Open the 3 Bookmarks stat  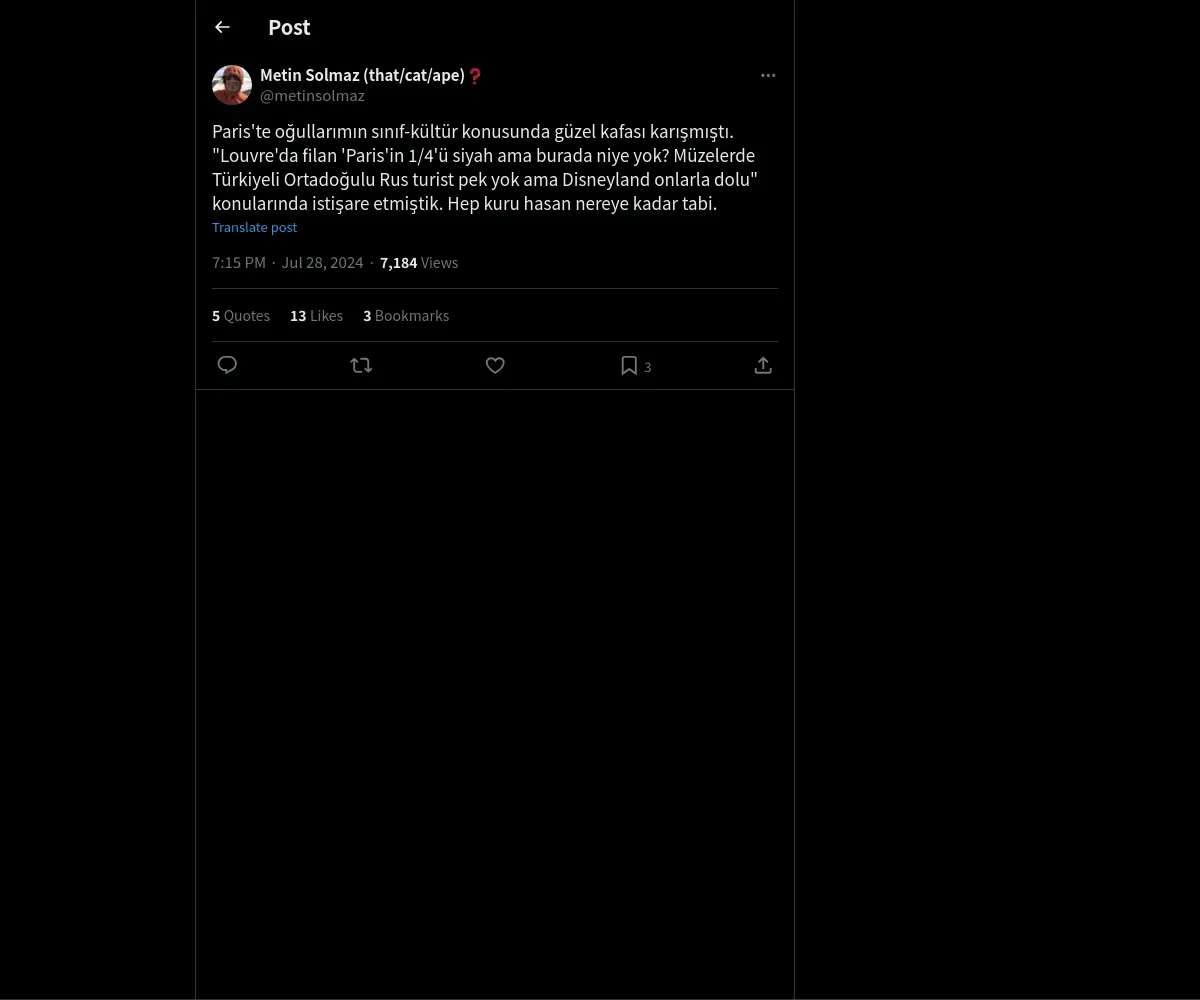pos(406,315)
